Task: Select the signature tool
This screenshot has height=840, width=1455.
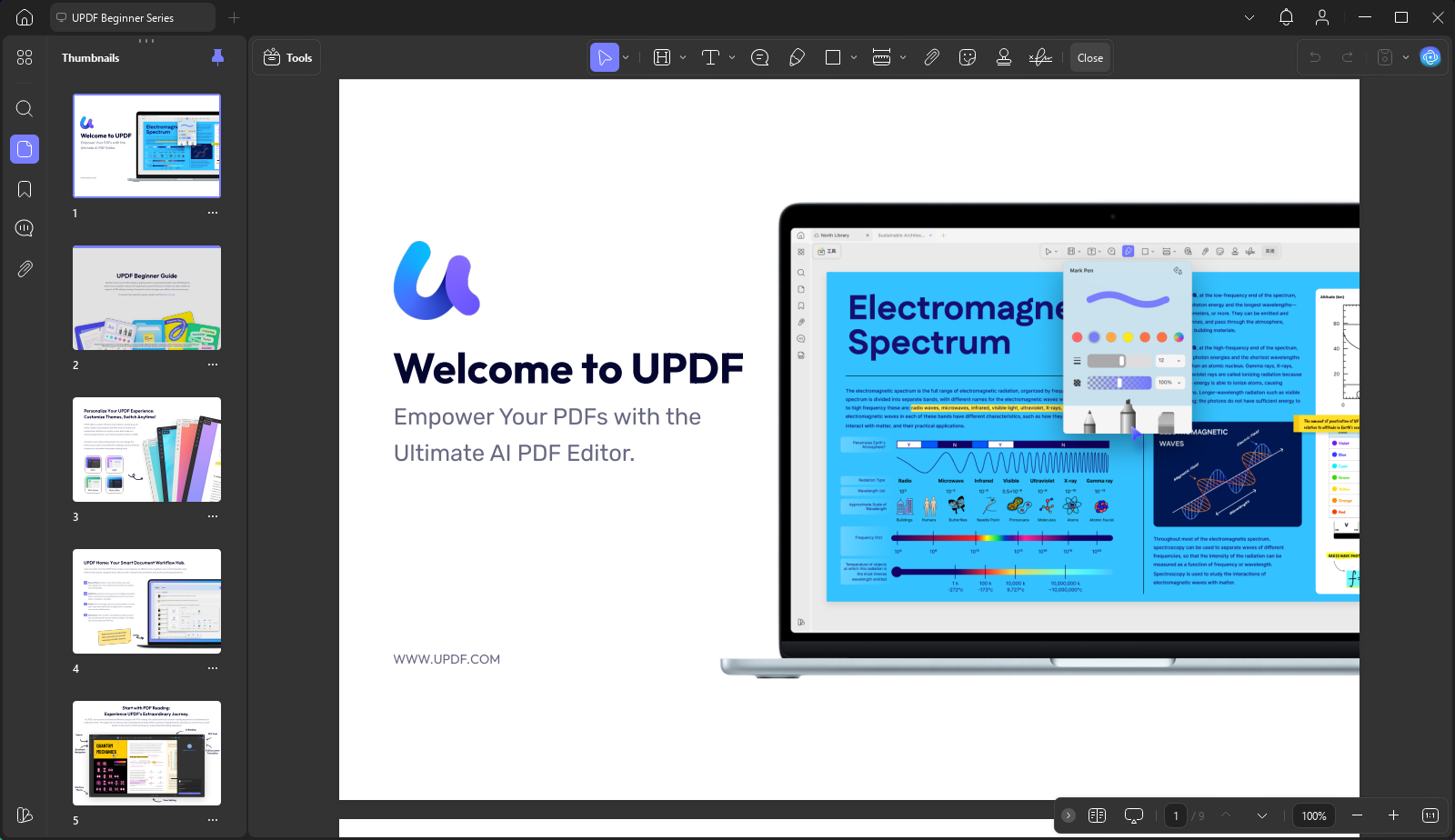Action: 1040,57
